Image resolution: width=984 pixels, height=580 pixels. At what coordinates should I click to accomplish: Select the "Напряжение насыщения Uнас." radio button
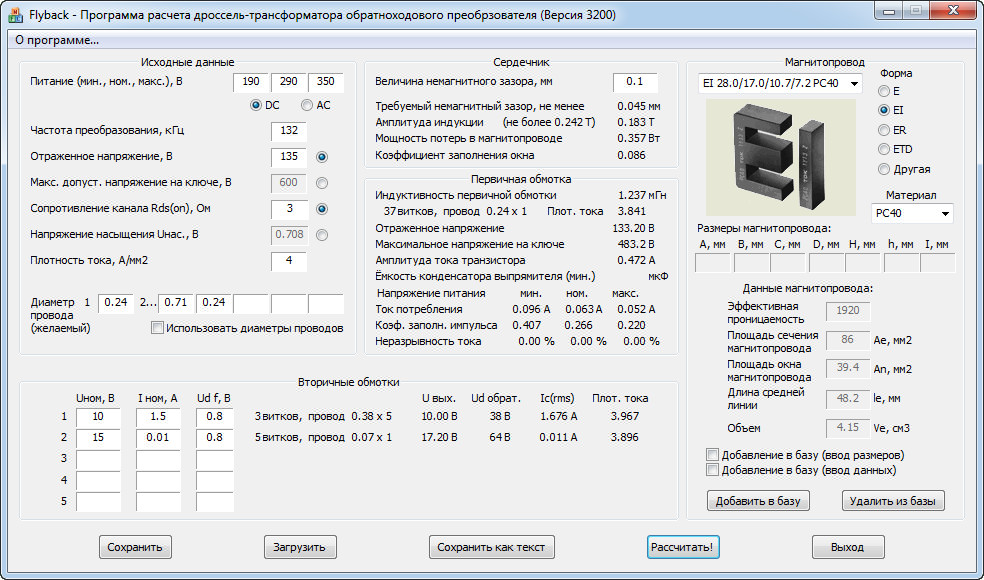point(322,235)
